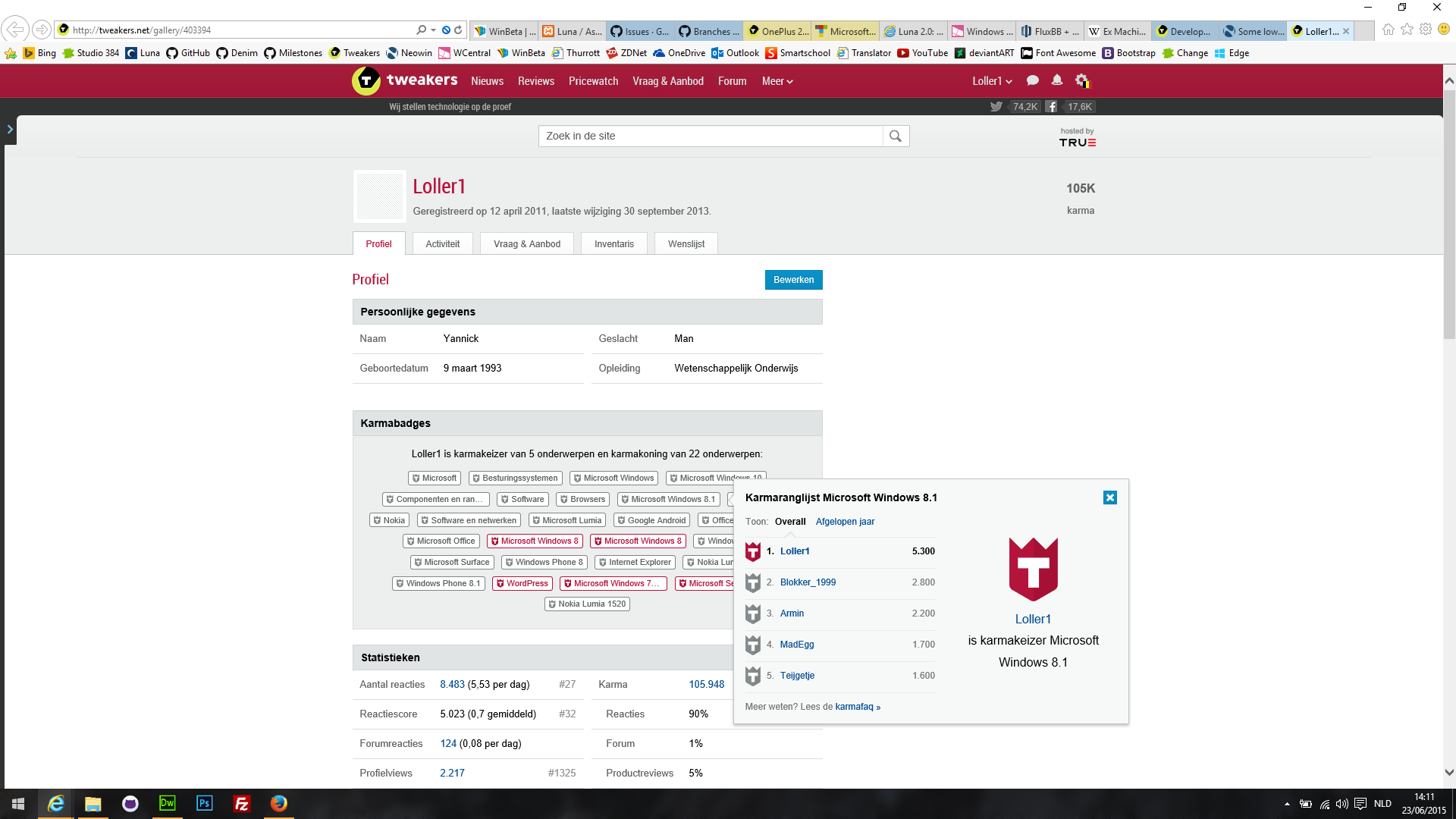
Task: Click the Google Android badge
Action: coord(651,521)
